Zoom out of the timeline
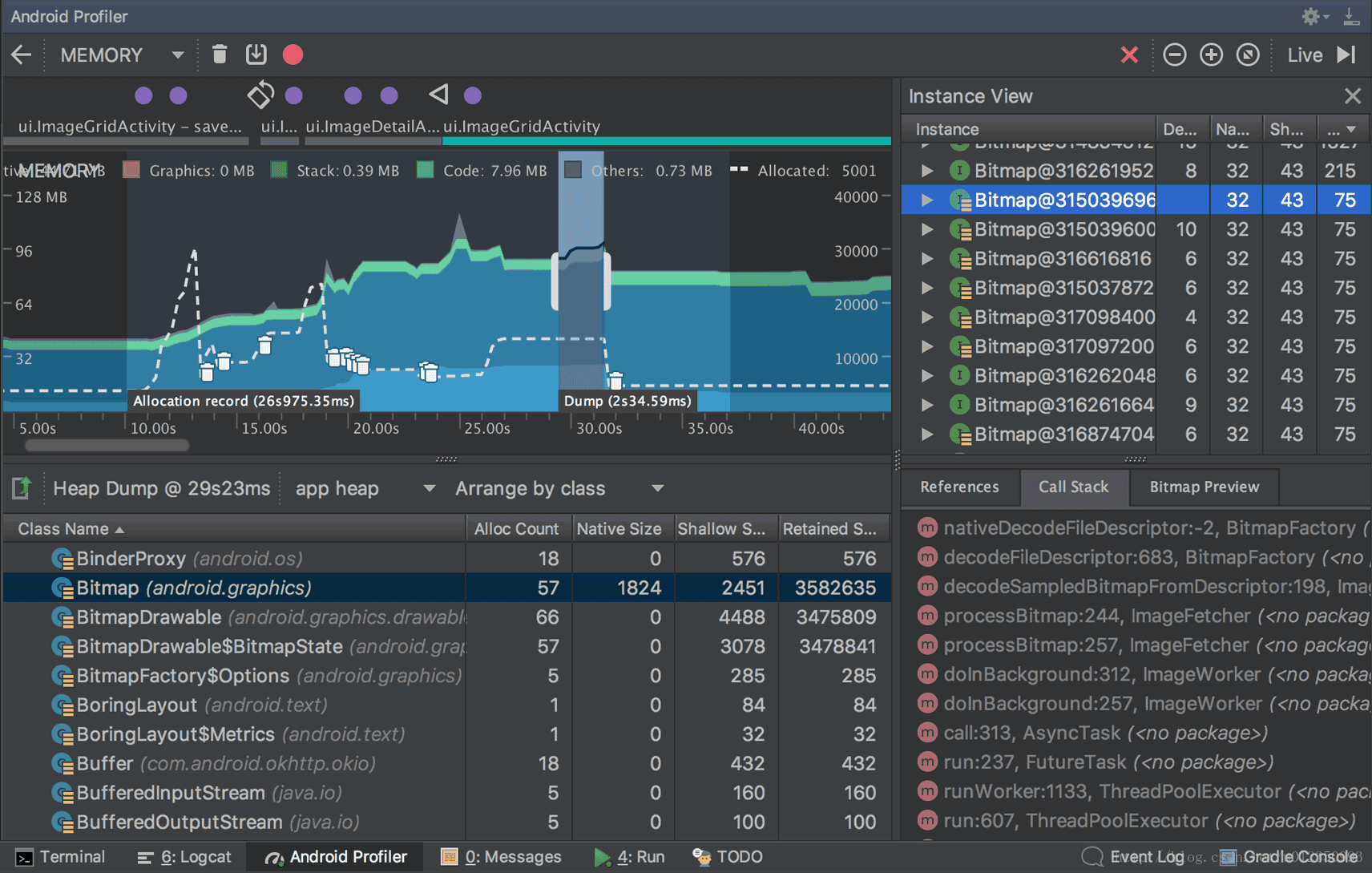The width and height of the screenshot is (1372, 873). coord(1174,55)
